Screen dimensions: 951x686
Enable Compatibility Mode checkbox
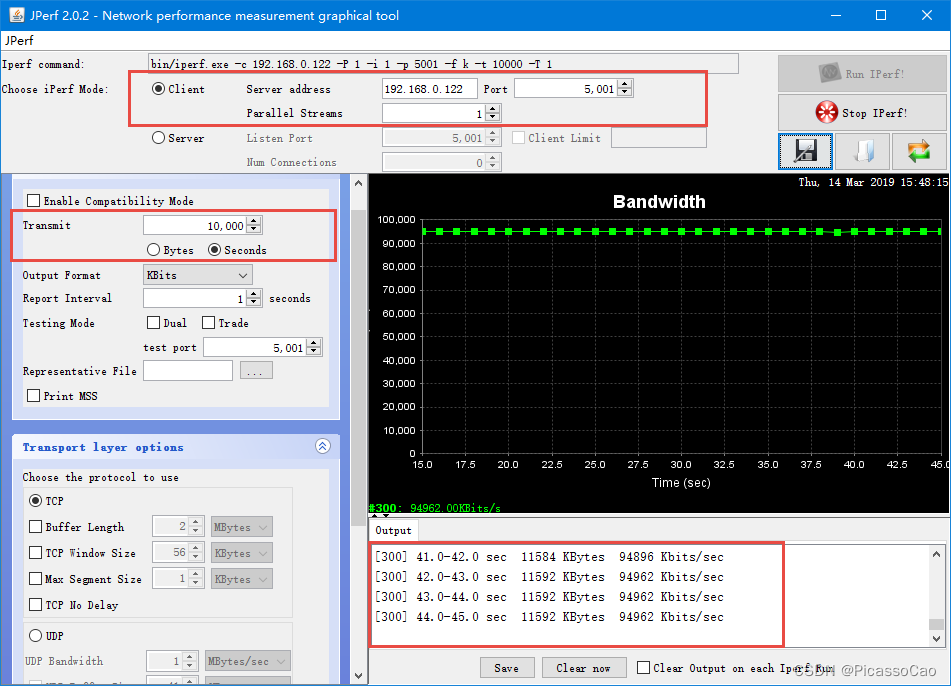click(34, 201)
